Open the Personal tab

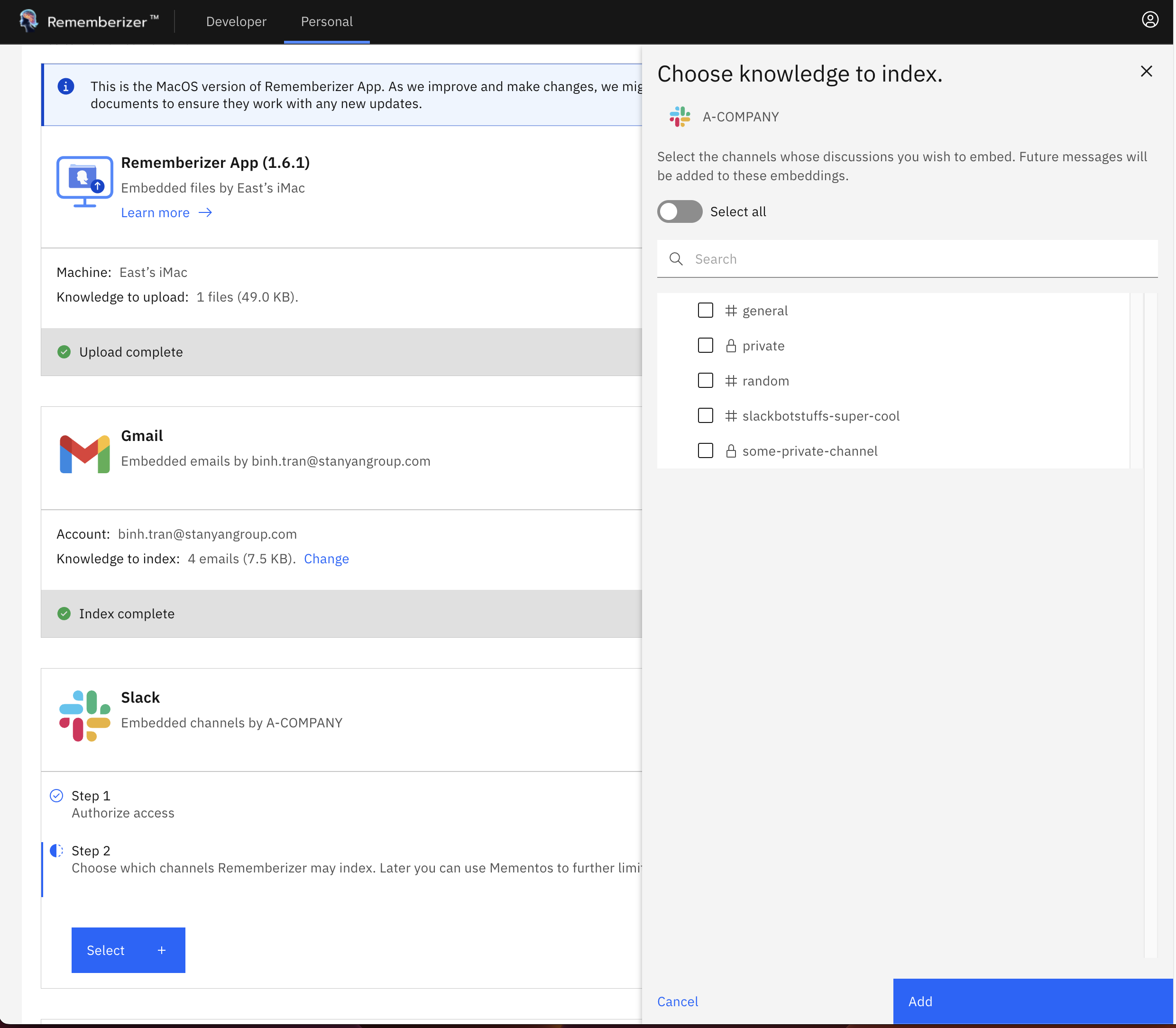click(x=326, y=22)
